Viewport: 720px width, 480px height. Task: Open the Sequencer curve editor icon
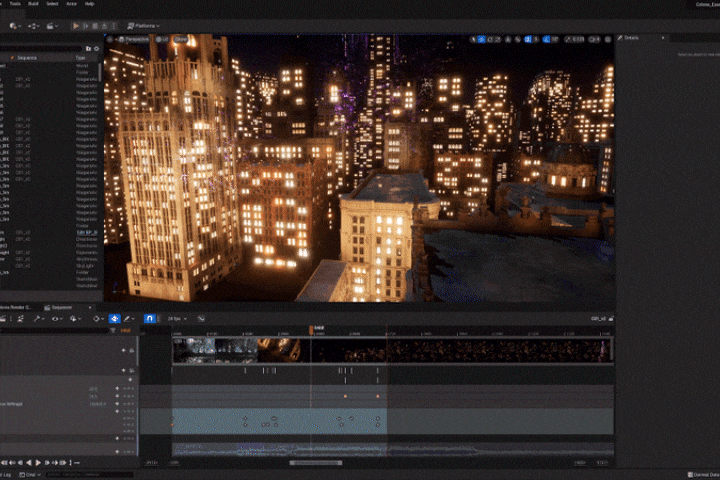(201, 319)
